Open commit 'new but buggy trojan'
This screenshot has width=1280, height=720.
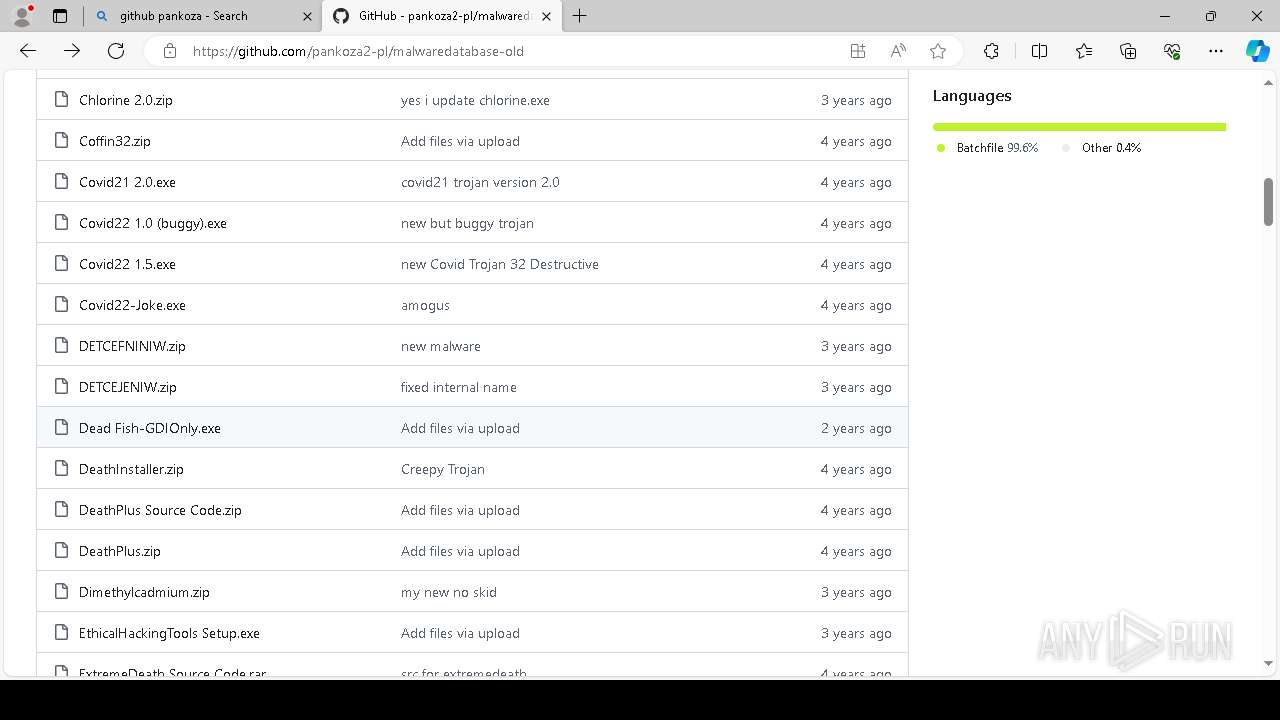(467, 223)
